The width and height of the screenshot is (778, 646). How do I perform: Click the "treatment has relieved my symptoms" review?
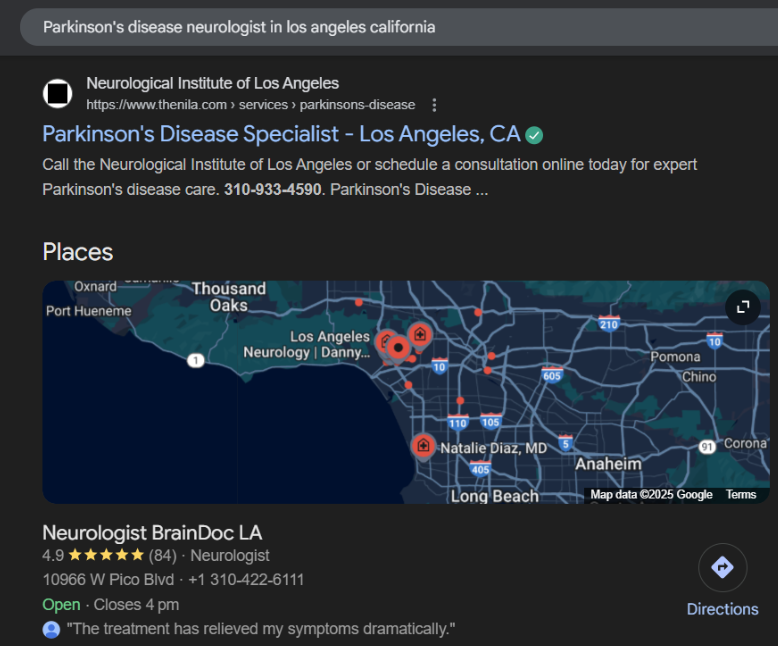click(261, 629)
